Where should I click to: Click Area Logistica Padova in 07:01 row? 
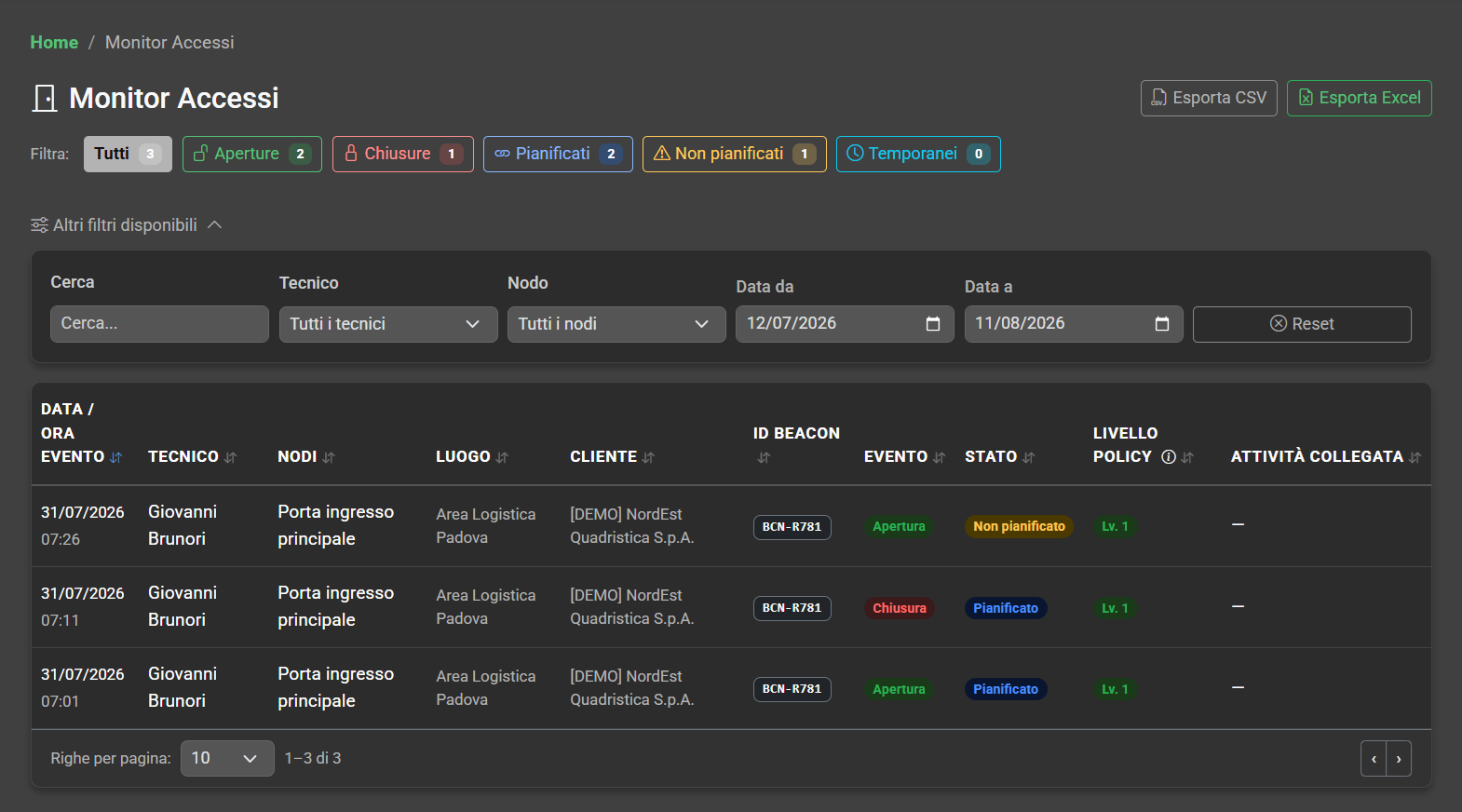pyautogui.click(x=486, y=688)
